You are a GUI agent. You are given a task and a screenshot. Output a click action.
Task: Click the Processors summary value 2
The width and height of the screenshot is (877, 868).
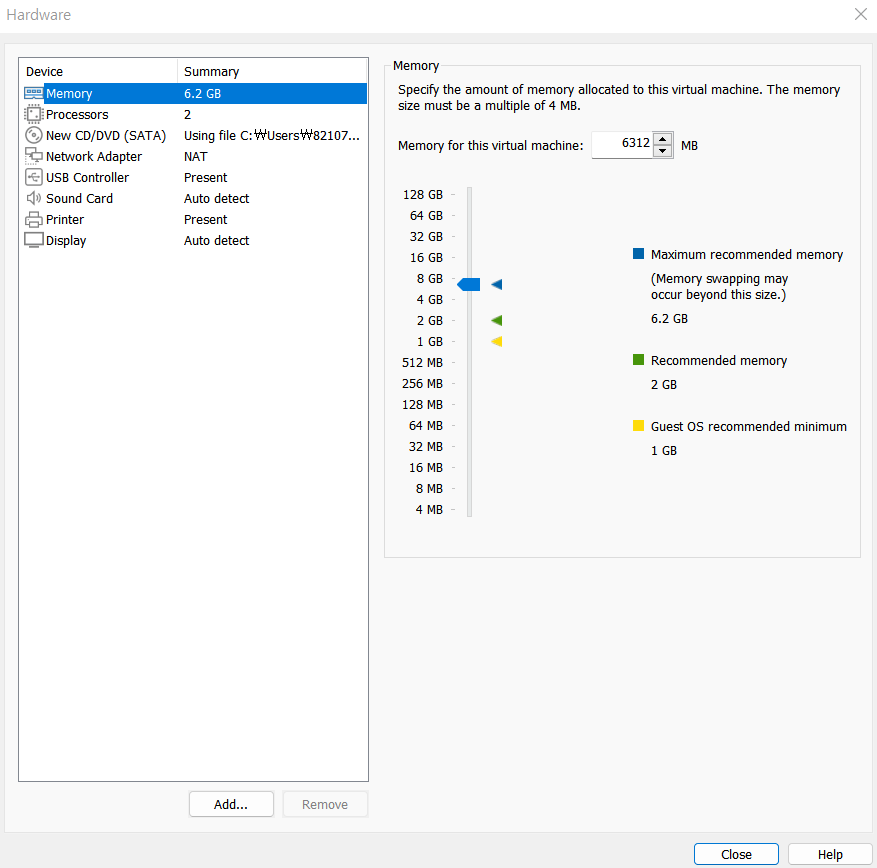pos(187,115)
